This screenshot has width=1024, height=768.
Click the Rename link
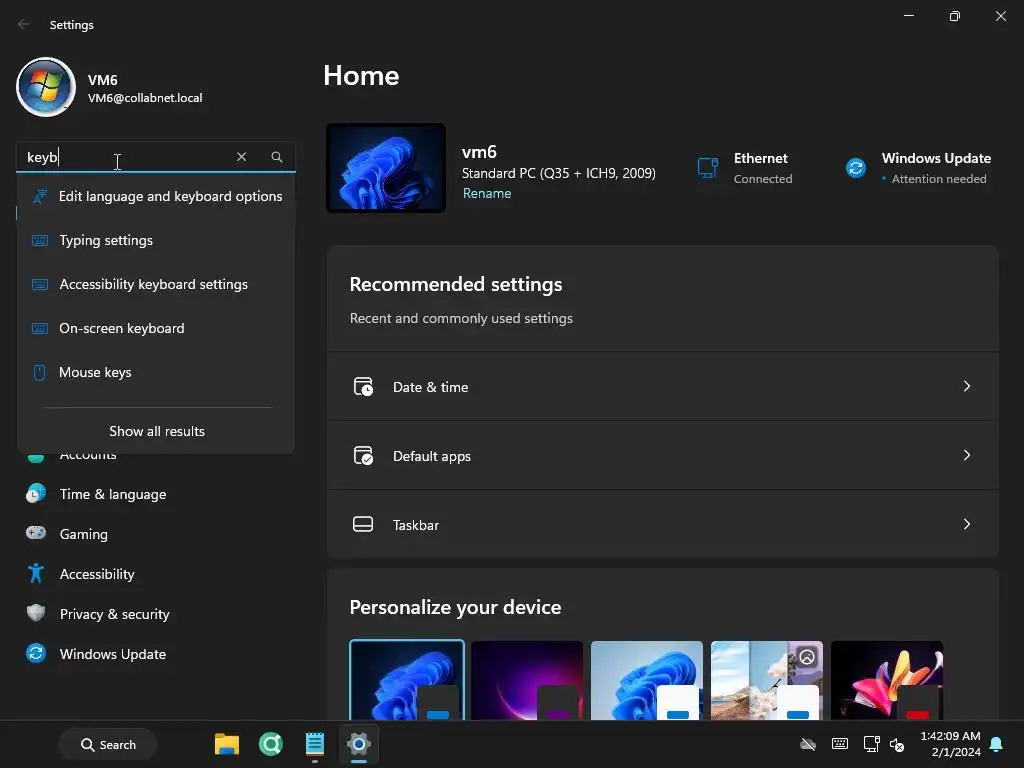pyautogui.click(x=487, y=193)
